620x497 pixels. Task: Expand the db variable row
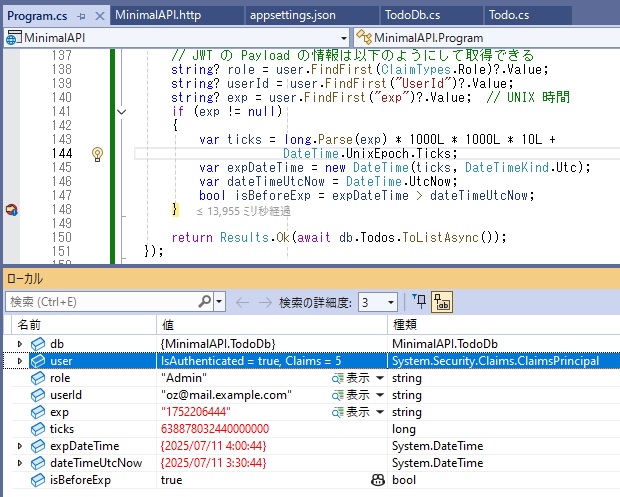click(20, 344)
